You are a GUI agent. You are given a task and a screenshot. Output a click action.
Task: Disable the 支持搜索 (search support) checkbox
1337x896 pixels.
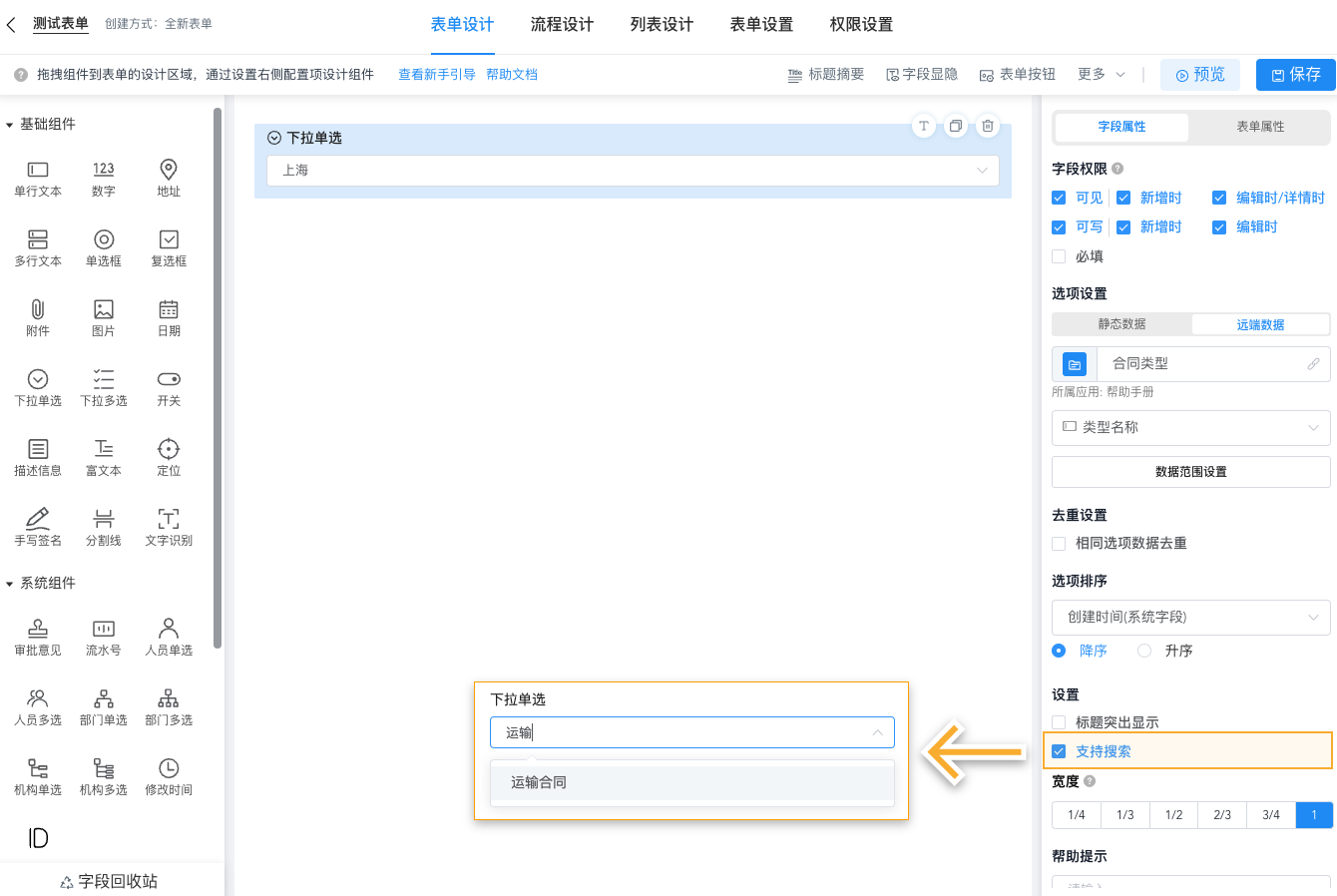tap(1059, 751)
